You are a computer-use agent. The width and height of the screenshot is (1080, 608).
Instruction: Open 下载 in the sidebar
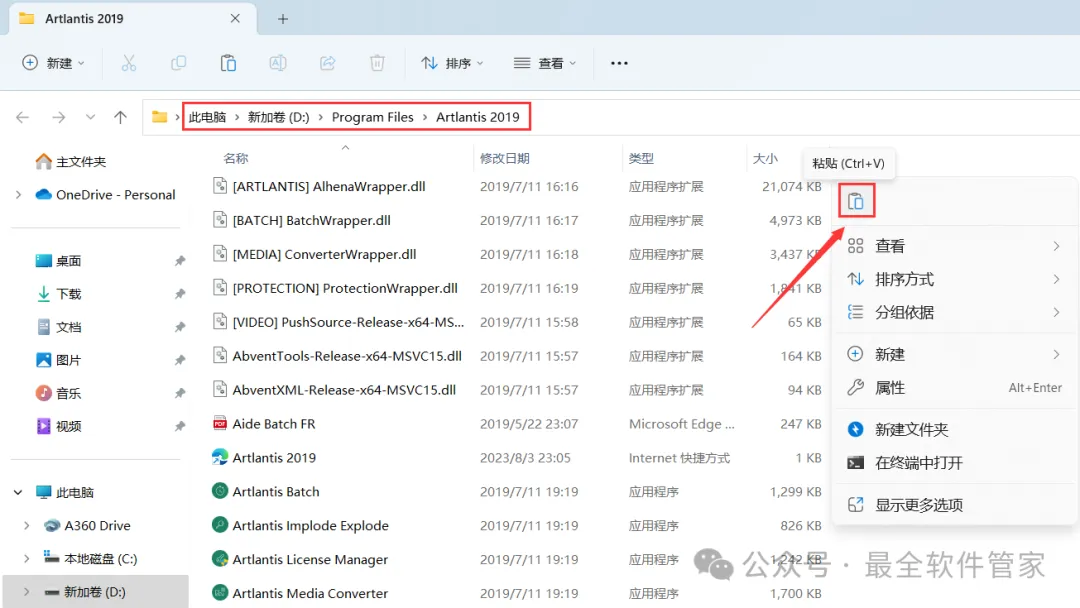59,294
